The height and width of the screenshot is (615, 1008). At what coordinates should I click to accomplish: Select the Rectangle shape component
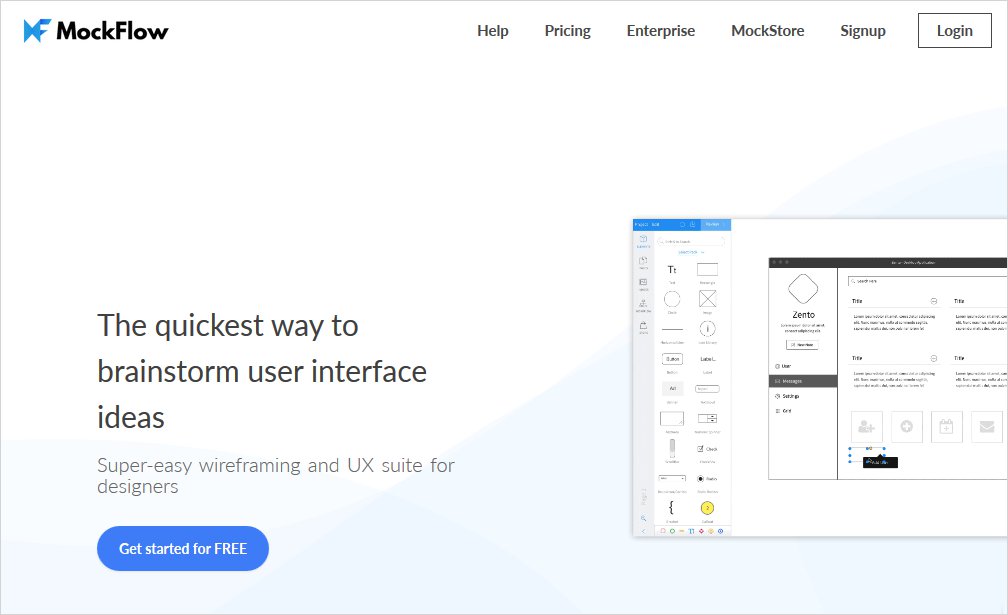(707, 270)
